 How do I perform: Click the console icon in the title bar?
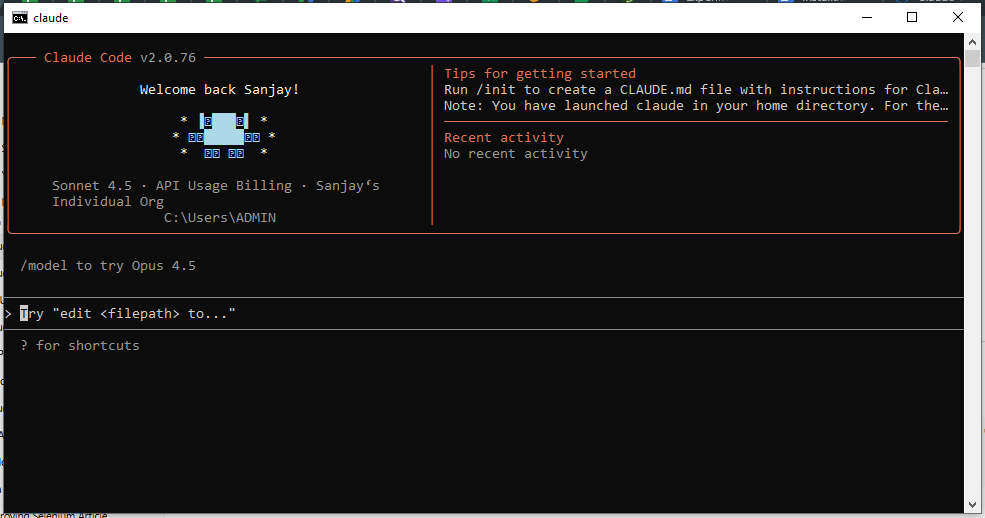tap(19, 17)
